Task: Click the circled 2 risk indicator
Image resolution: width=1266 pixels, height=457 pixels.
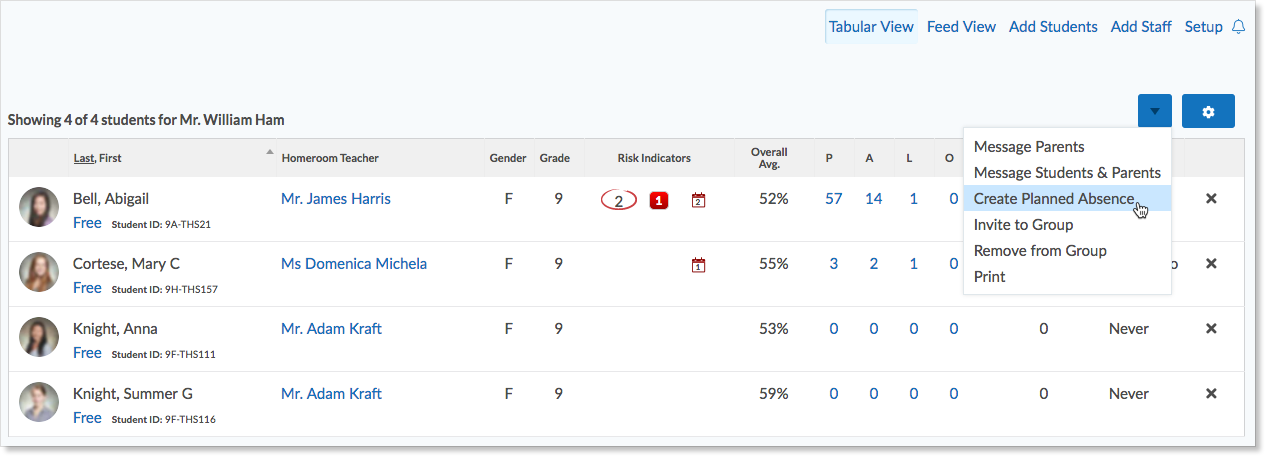Action: [619, 200]
